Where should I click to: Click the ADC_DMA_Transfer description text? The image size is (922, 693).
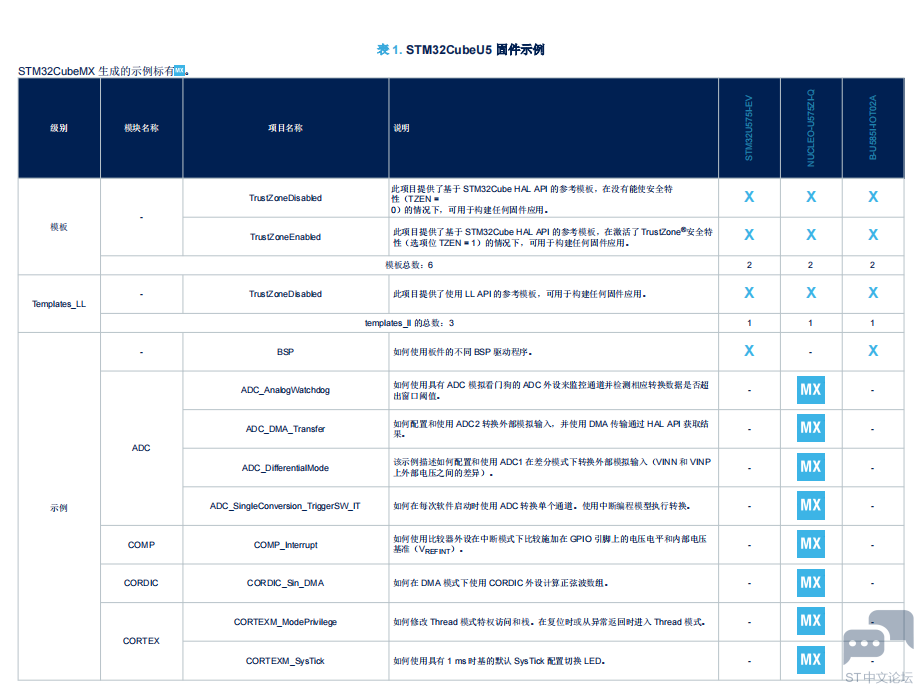click(x=551, y=428)
